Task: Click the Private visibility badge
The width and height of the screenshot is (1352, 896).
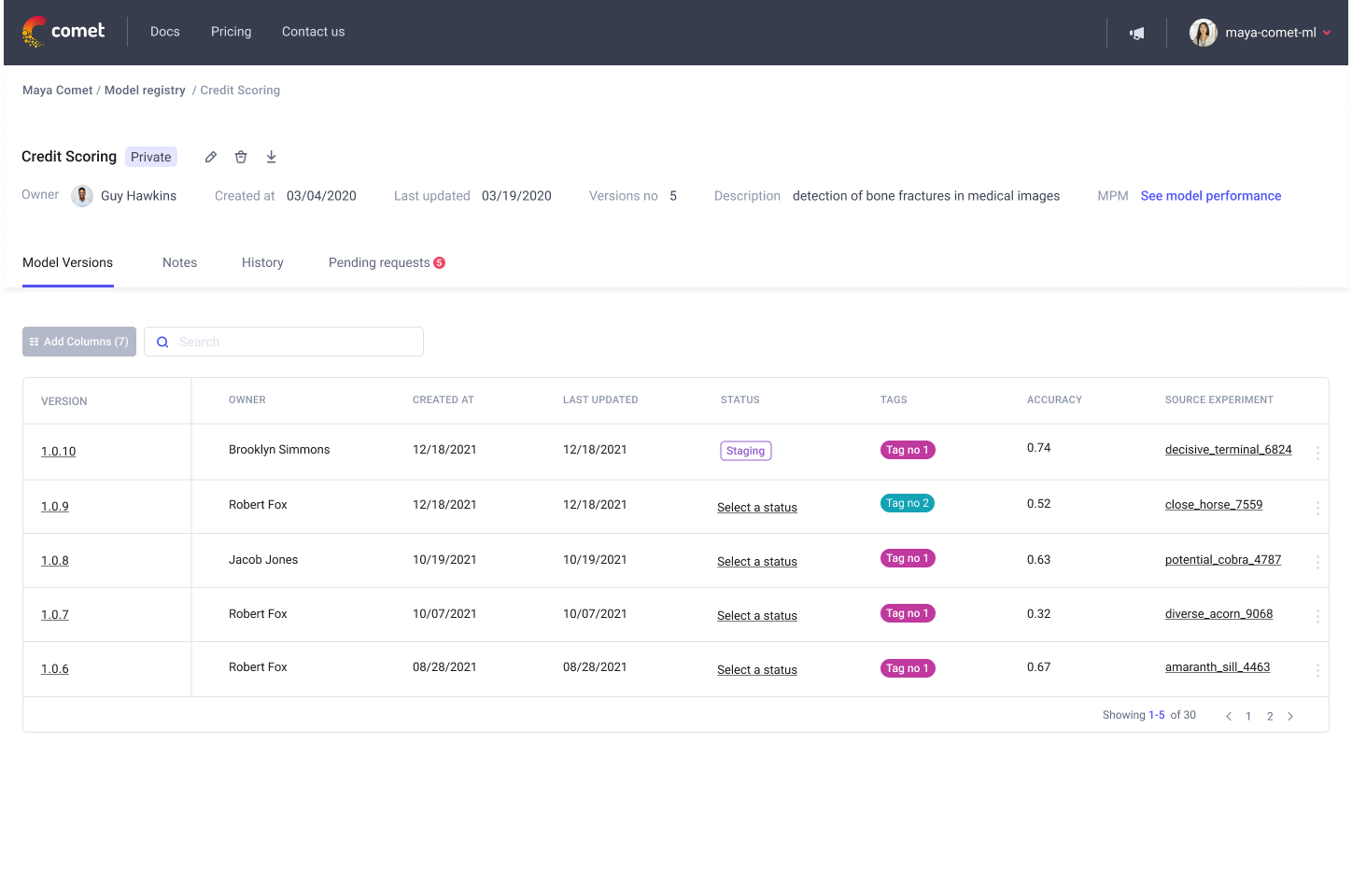Action: coord(150,156)
